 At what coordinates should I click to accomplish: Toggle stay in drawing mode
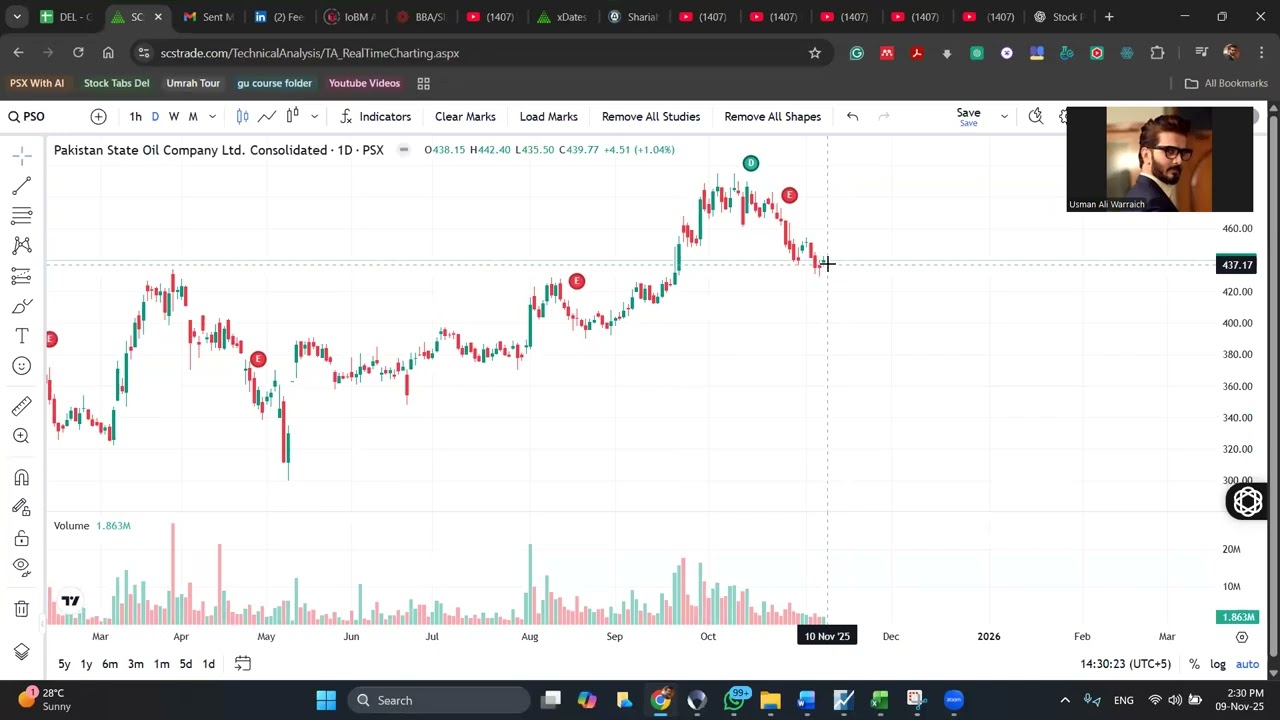21,508
